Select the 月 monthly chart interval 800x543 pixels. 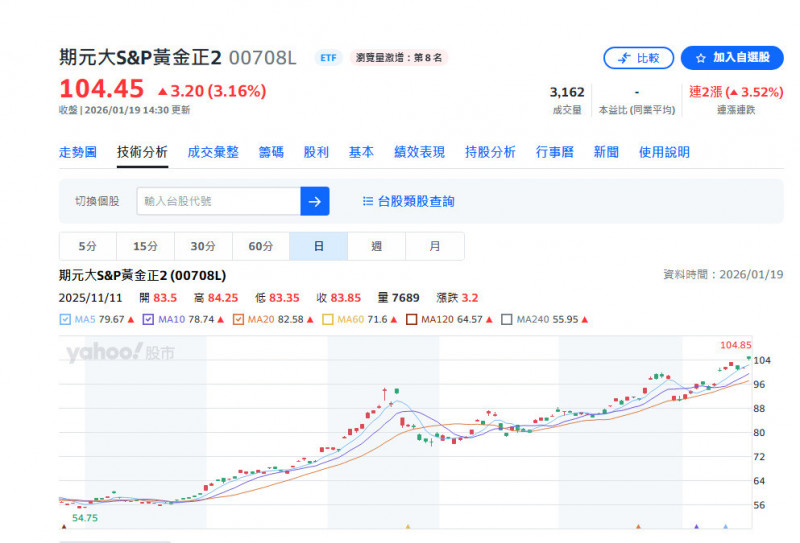coord(435,246)
